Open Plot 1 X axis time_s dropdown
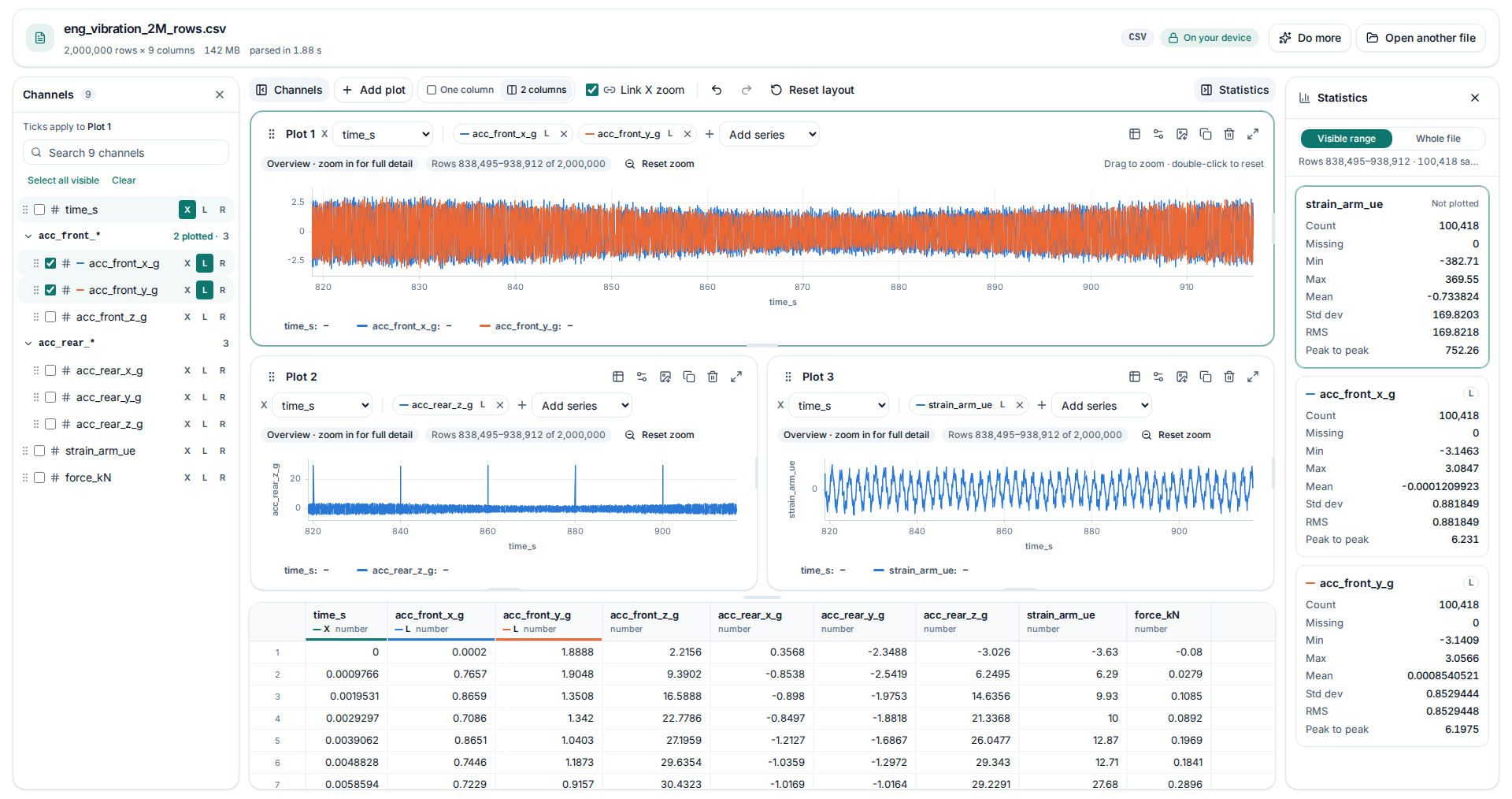 pos(383,134)
